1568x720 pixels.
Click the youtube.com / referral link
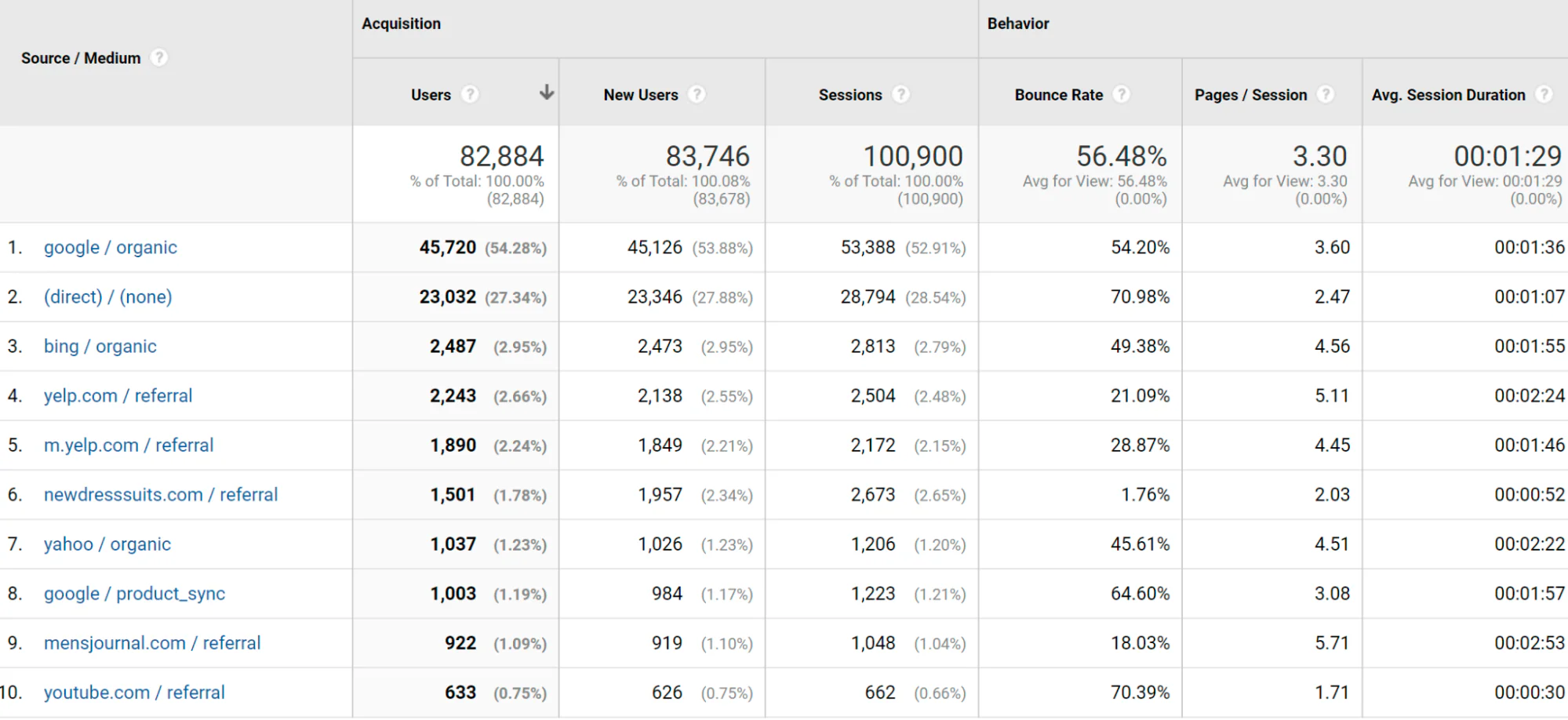(133, 693)
